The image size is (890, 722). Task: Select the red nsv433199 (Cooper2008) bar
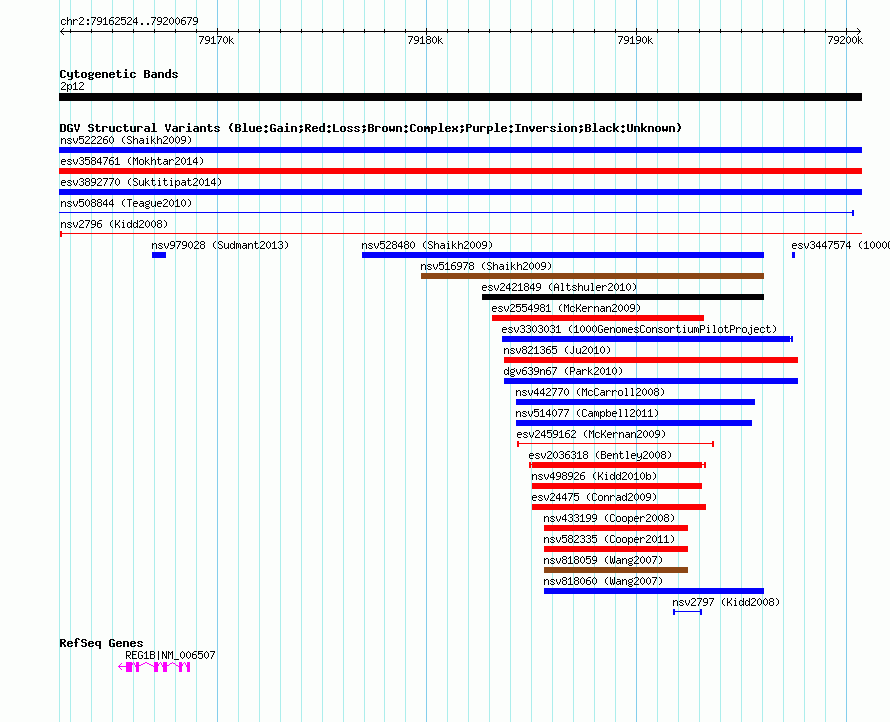pos(616,528)
